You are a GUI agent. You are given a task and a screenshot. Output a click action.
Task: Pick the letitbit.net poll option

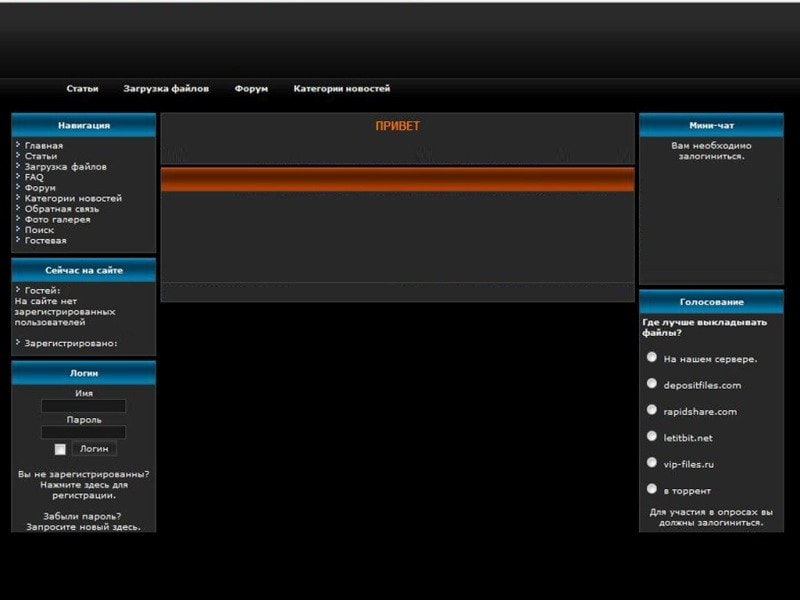click(652, 436)
